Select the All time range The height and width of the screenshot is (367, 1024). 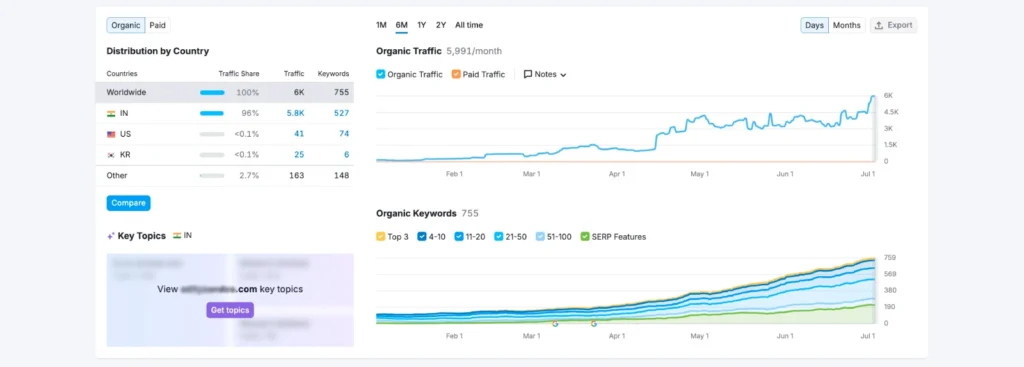[469, 25]
